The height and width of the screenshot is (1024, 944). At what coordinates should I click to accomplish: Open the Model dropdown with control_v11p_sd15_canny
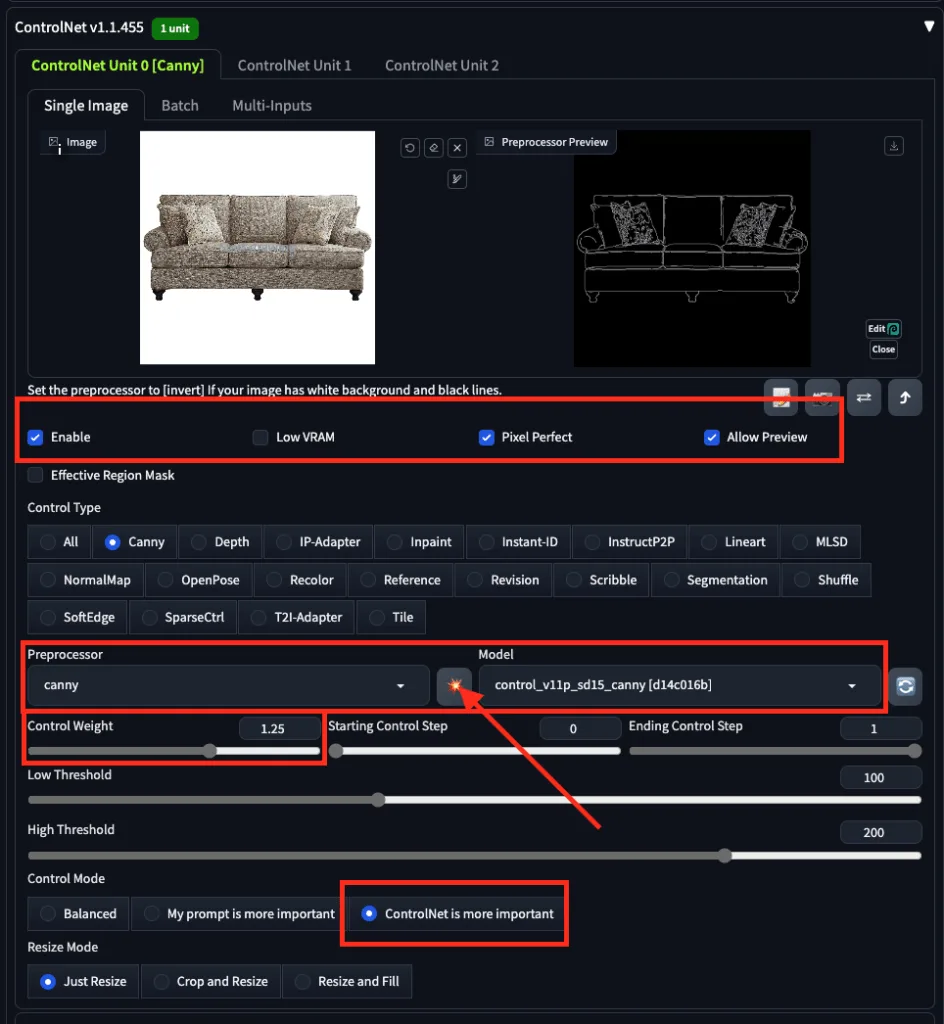click(678, 686)
